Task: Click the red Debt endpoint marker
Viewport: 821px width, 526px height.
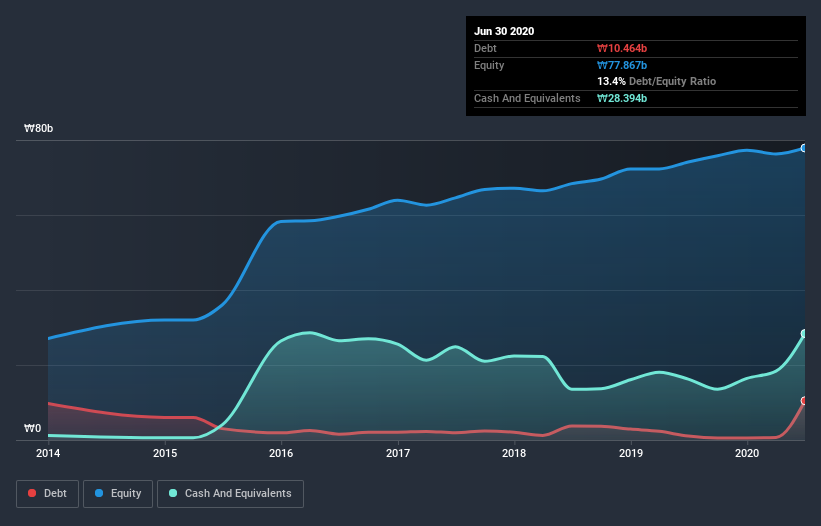Action: click(804, 401)
